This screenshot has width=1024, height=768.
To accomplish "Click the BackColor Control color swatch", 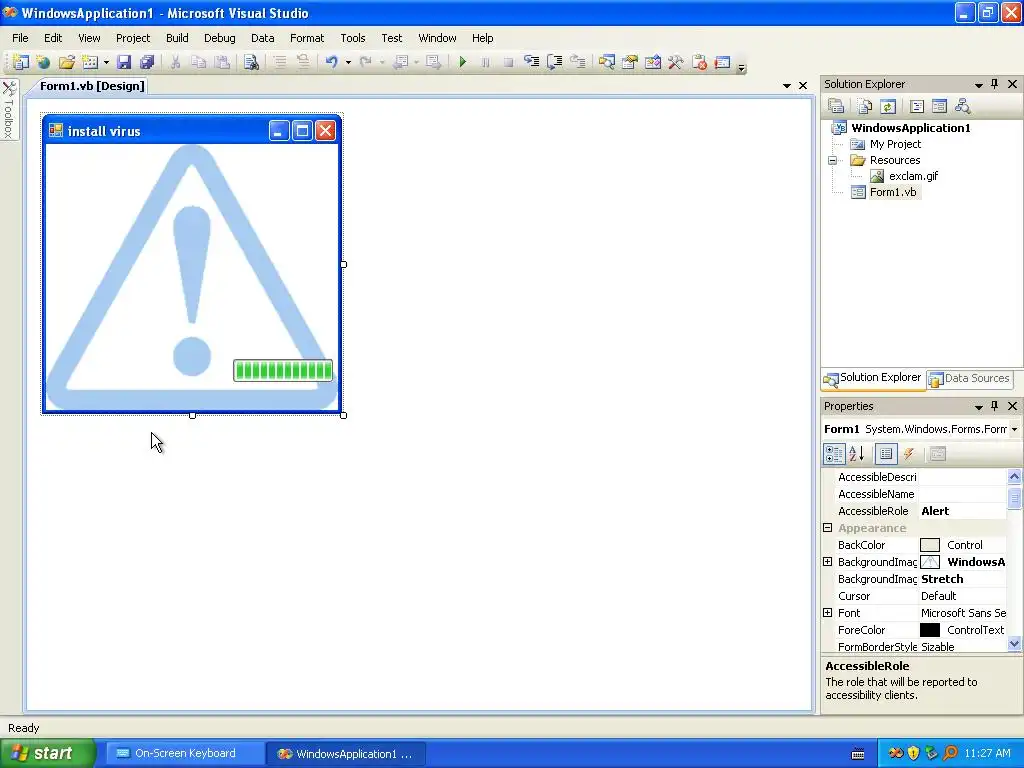I will (x=929, y=545).
